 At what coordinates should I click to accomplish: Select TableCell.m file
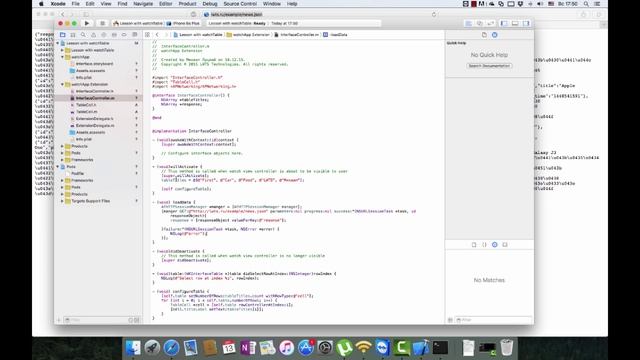pos(86,111)
